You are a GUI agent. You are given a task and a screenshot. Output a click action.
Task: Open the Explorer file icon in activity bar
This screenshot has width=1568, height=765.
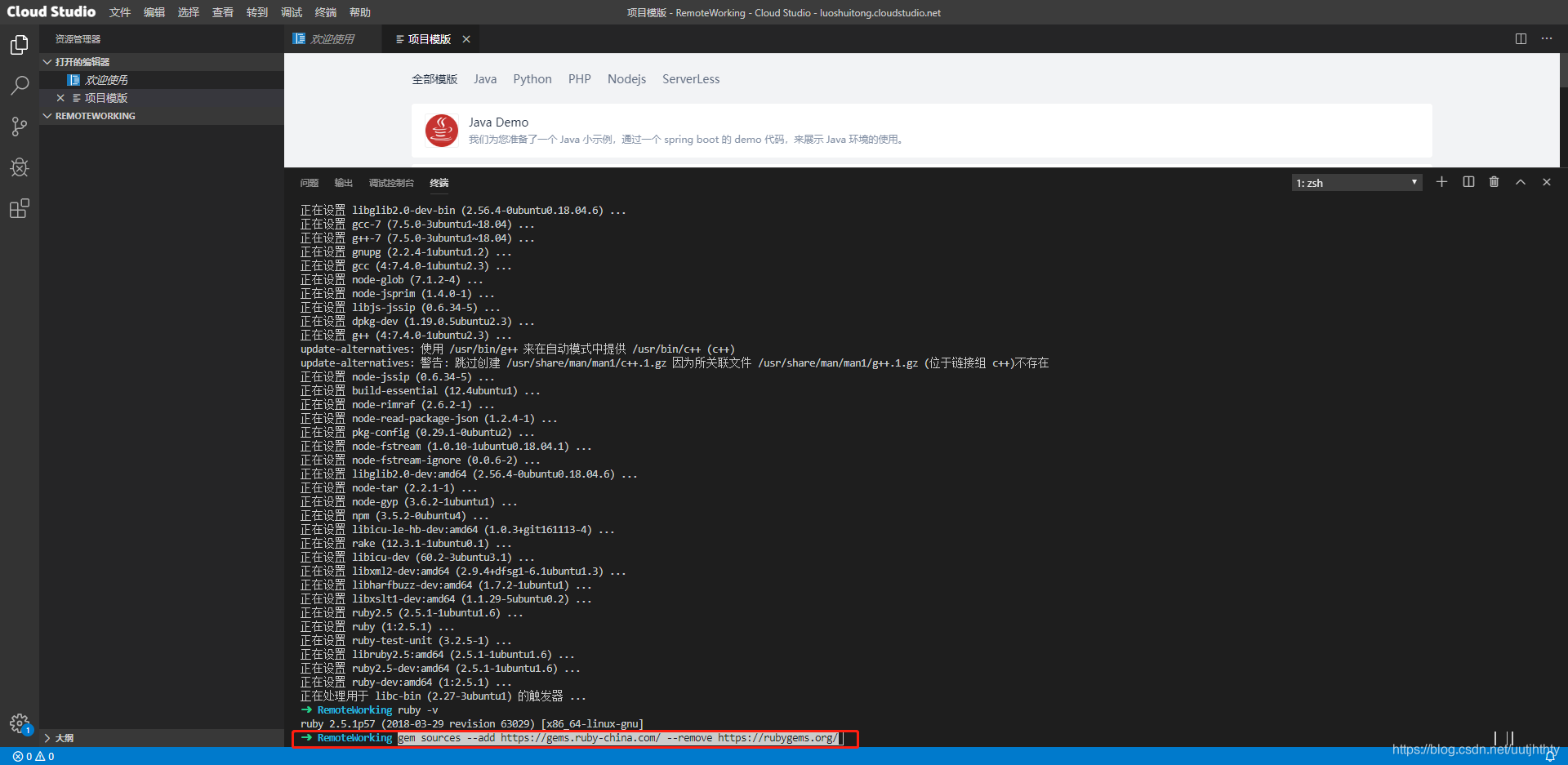20,44
